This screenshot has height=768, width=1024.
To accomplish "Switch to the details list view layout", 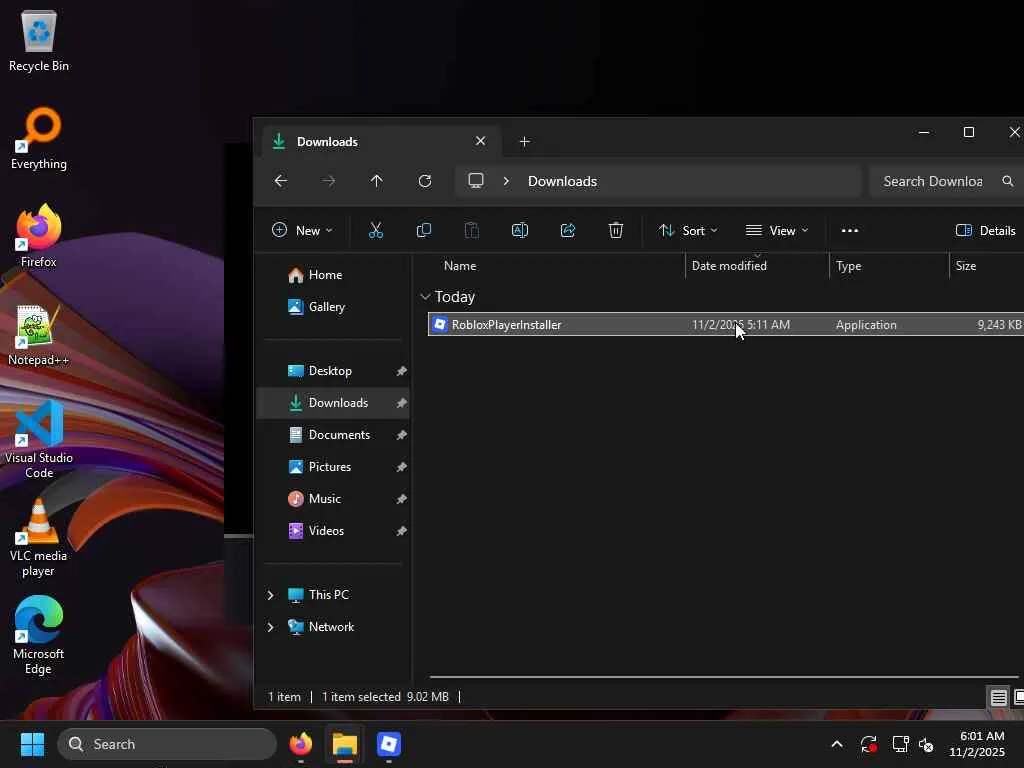I will [x=998, y=698].
